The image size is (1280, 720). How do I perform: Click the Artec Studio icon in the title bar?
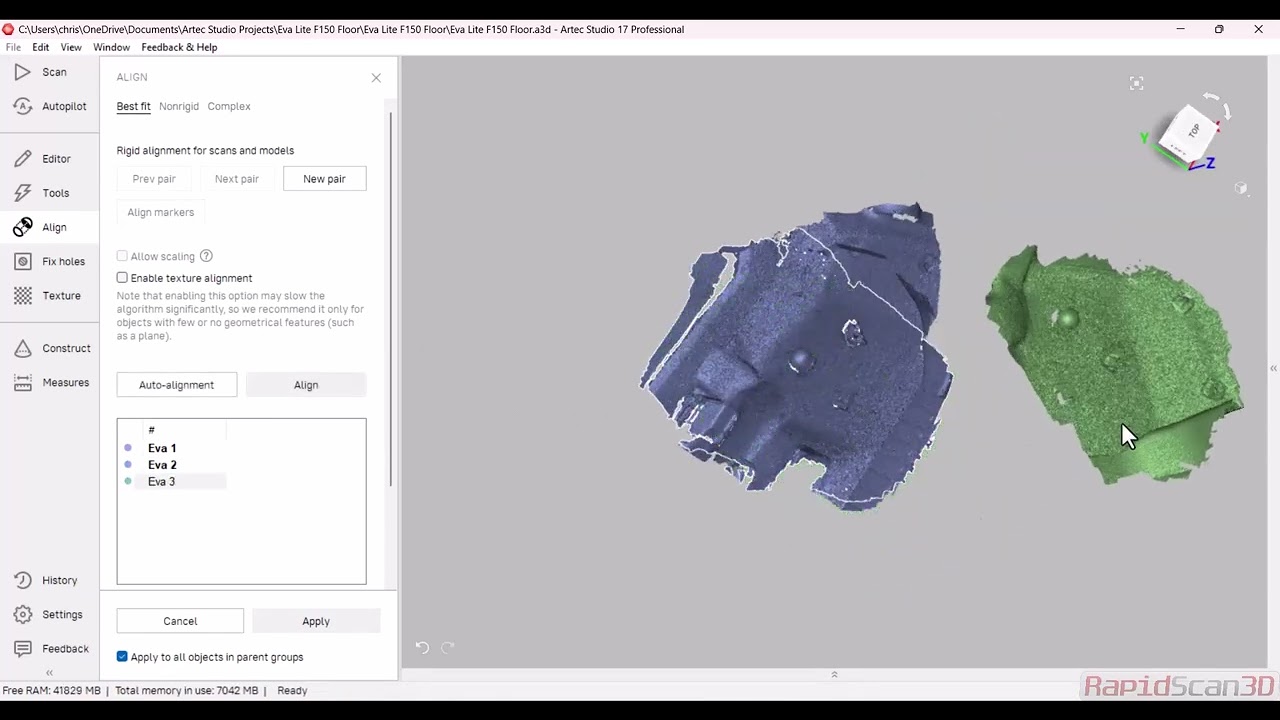coord(8,29)
